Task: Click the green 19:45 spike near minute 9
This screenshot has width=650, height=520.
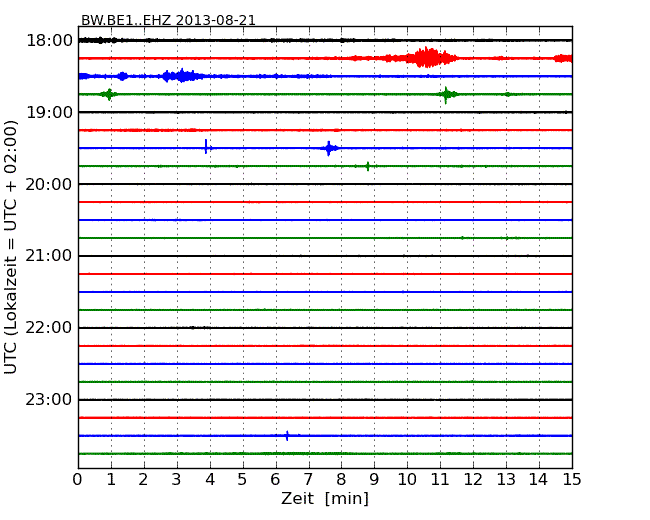Action: click(368, 166)
